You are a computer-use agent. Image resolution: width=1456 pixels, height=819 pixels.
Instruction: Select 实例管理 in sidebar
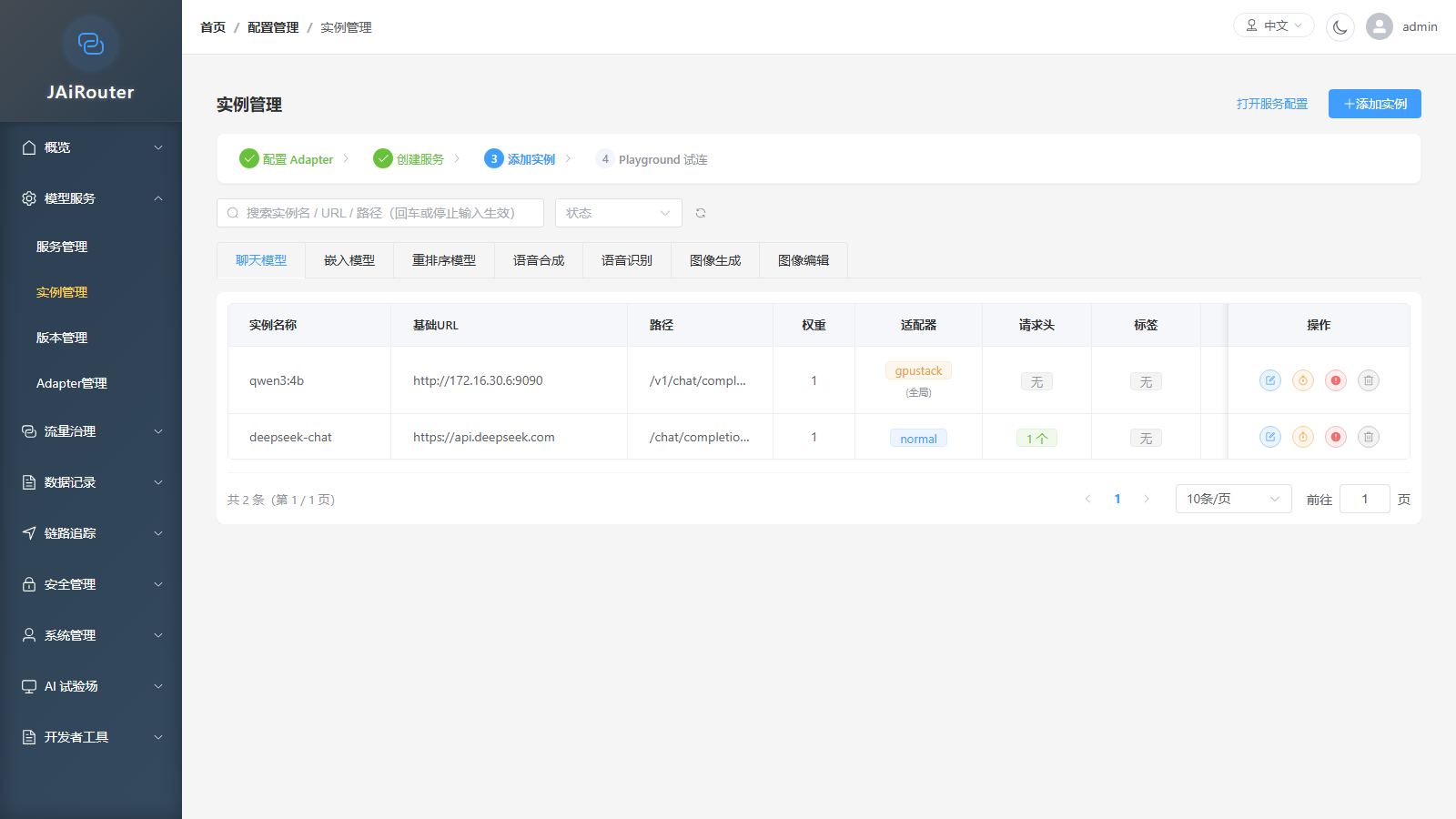91,292
